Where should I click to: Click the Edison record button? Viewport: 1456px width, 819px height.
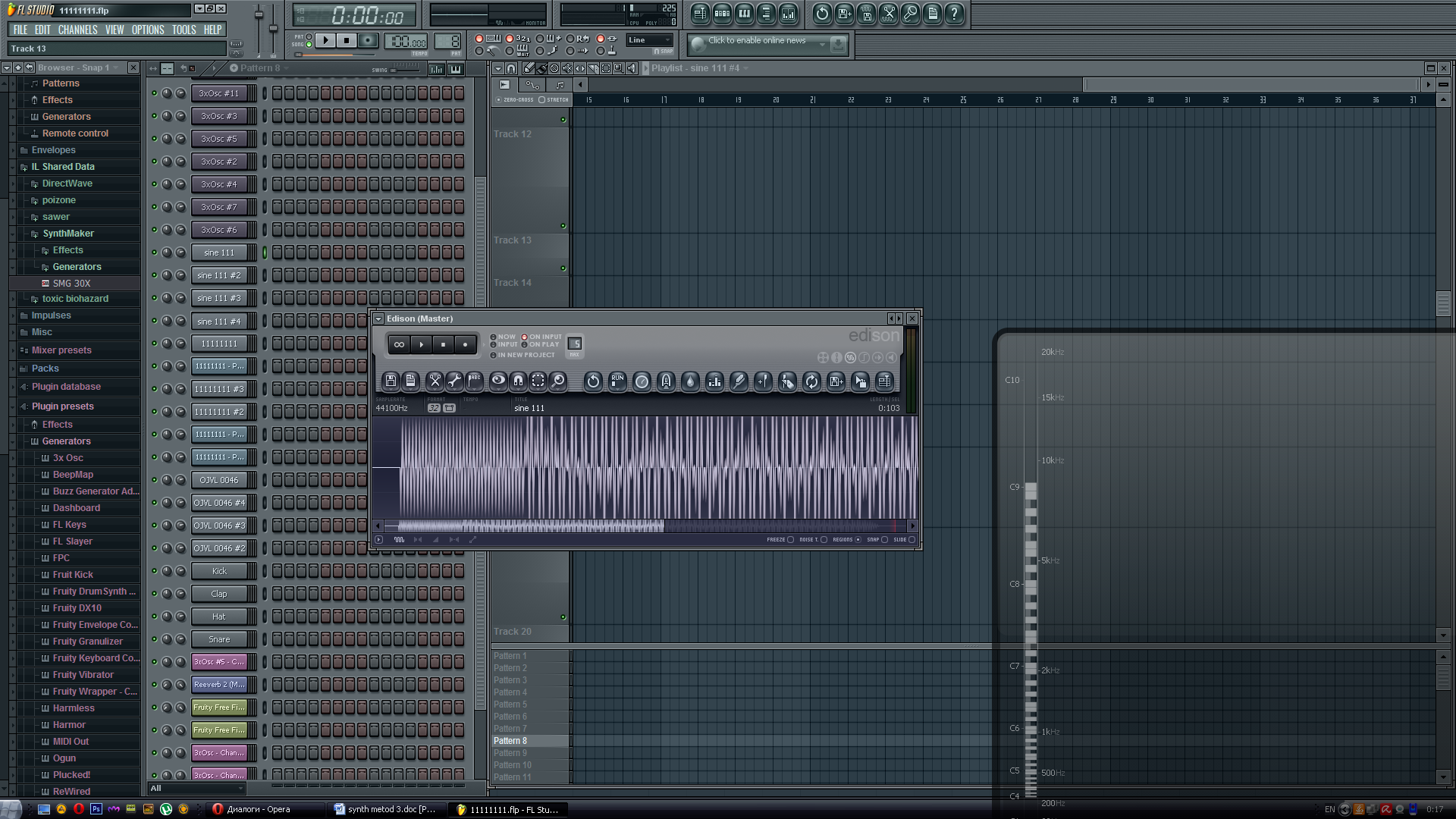click(x=465, y=345)
